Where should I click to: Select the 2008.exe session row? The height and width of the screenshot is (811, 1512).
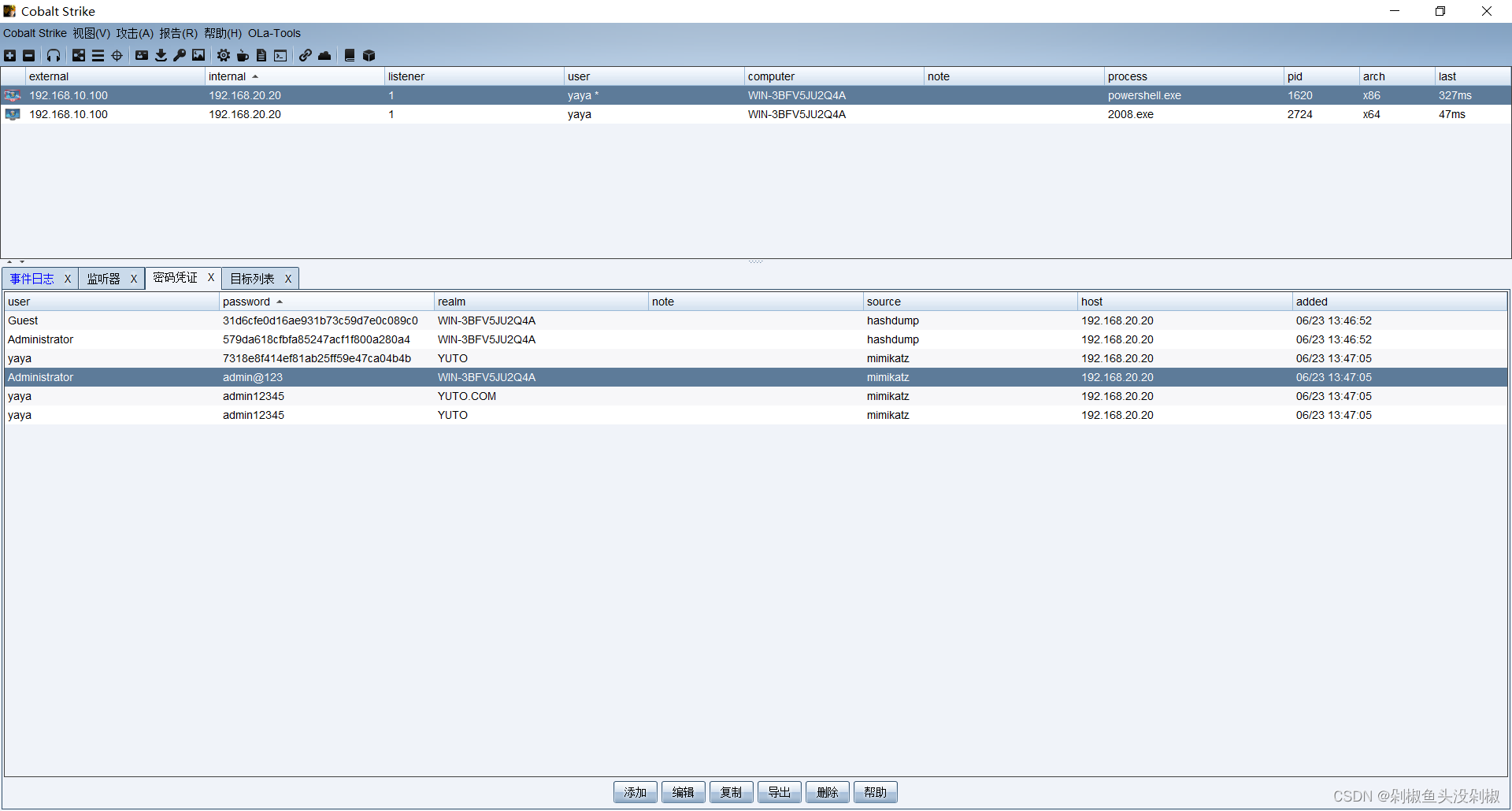[x=755, y=114]
